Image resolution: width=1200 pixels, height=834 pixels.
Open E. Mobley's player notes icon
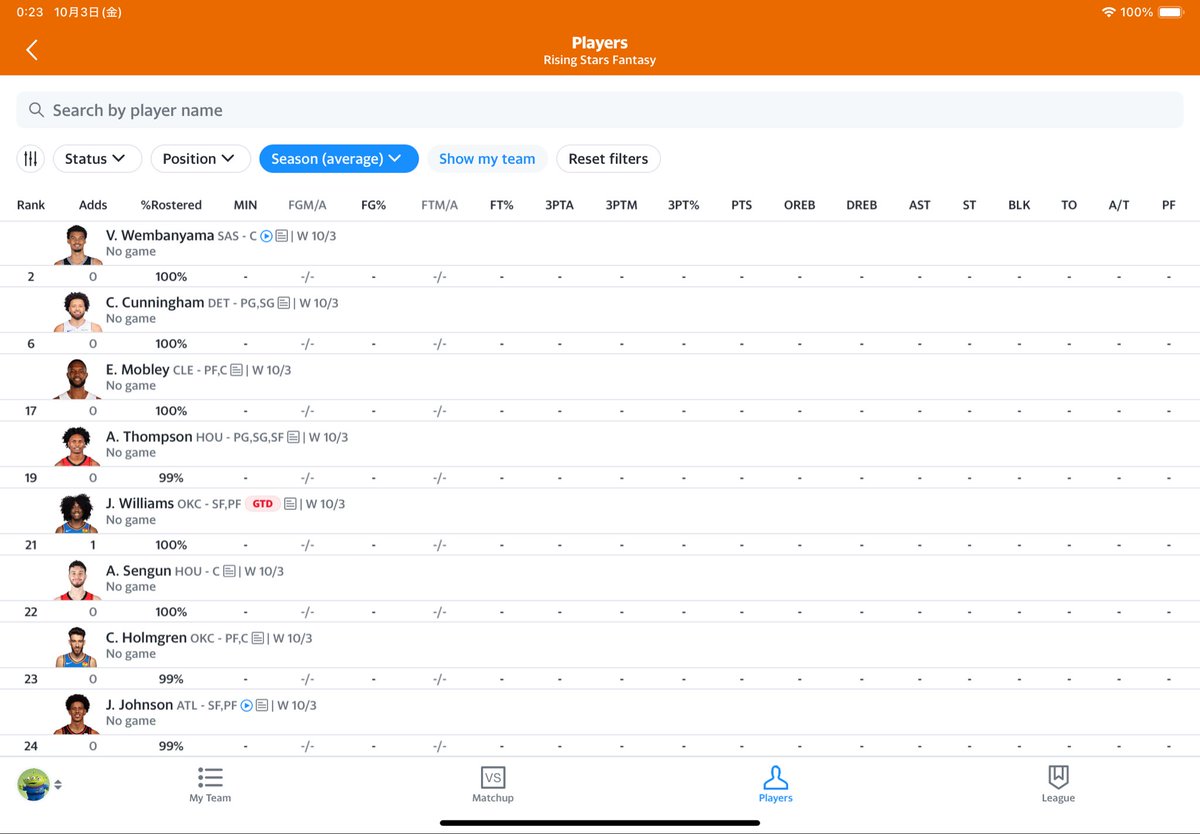click(237, 370)
